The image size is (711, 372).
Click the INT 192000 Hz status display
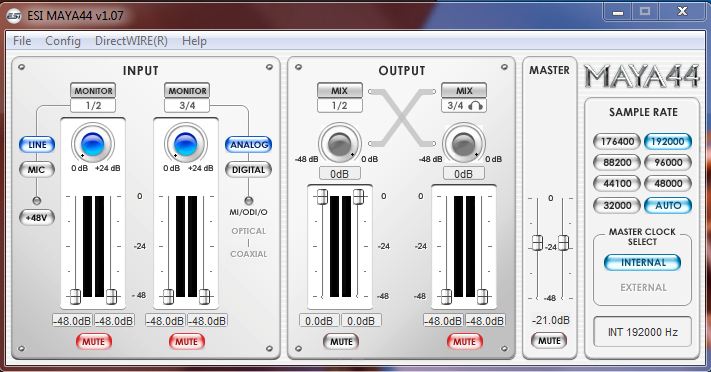click(x=643, y=333)
